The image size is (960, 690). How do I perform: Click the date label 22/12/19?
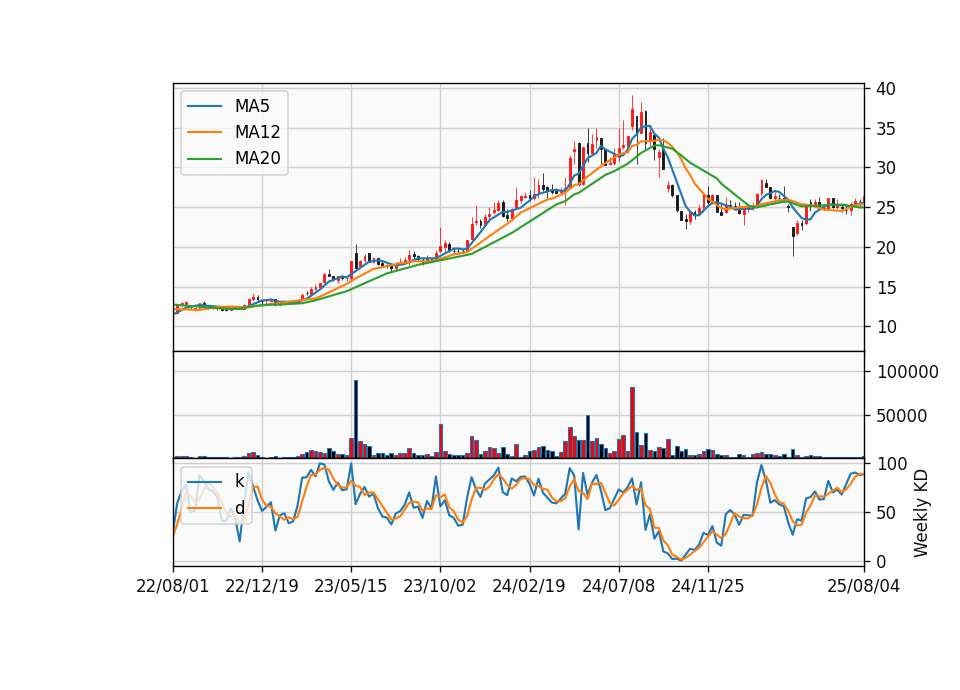tap(262, 586)
